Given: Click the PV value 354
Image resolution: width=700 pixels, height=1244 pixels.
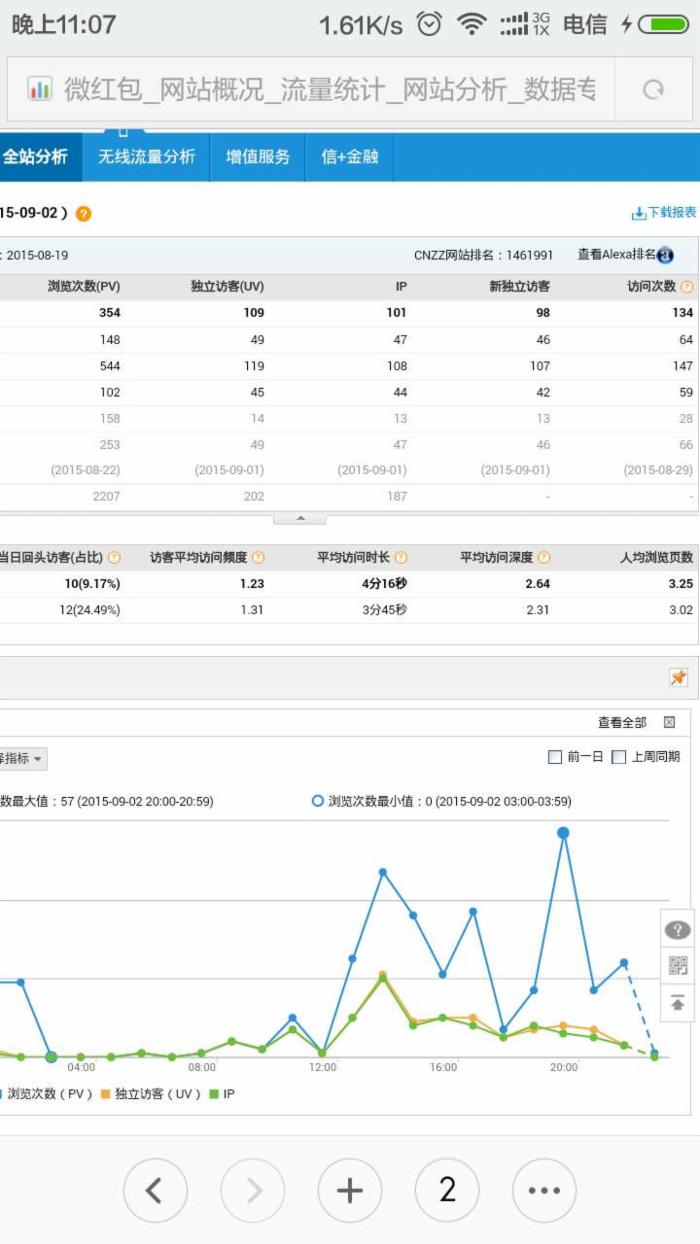Looking at the screenshot, I should pyautogui.click(x=110, y=313).
